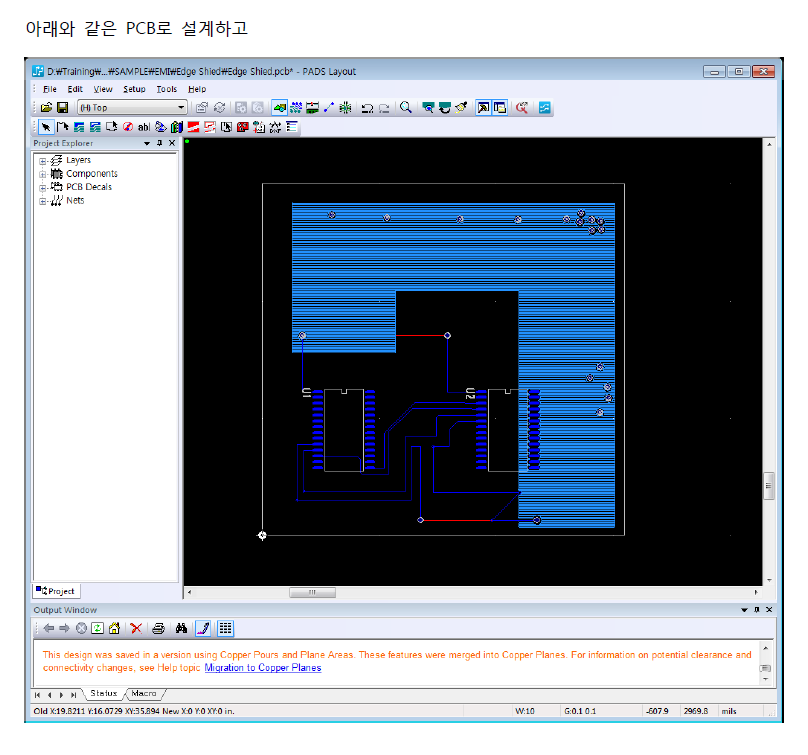
Task: Open the Setup menu
Action: [x=134, y=89]
